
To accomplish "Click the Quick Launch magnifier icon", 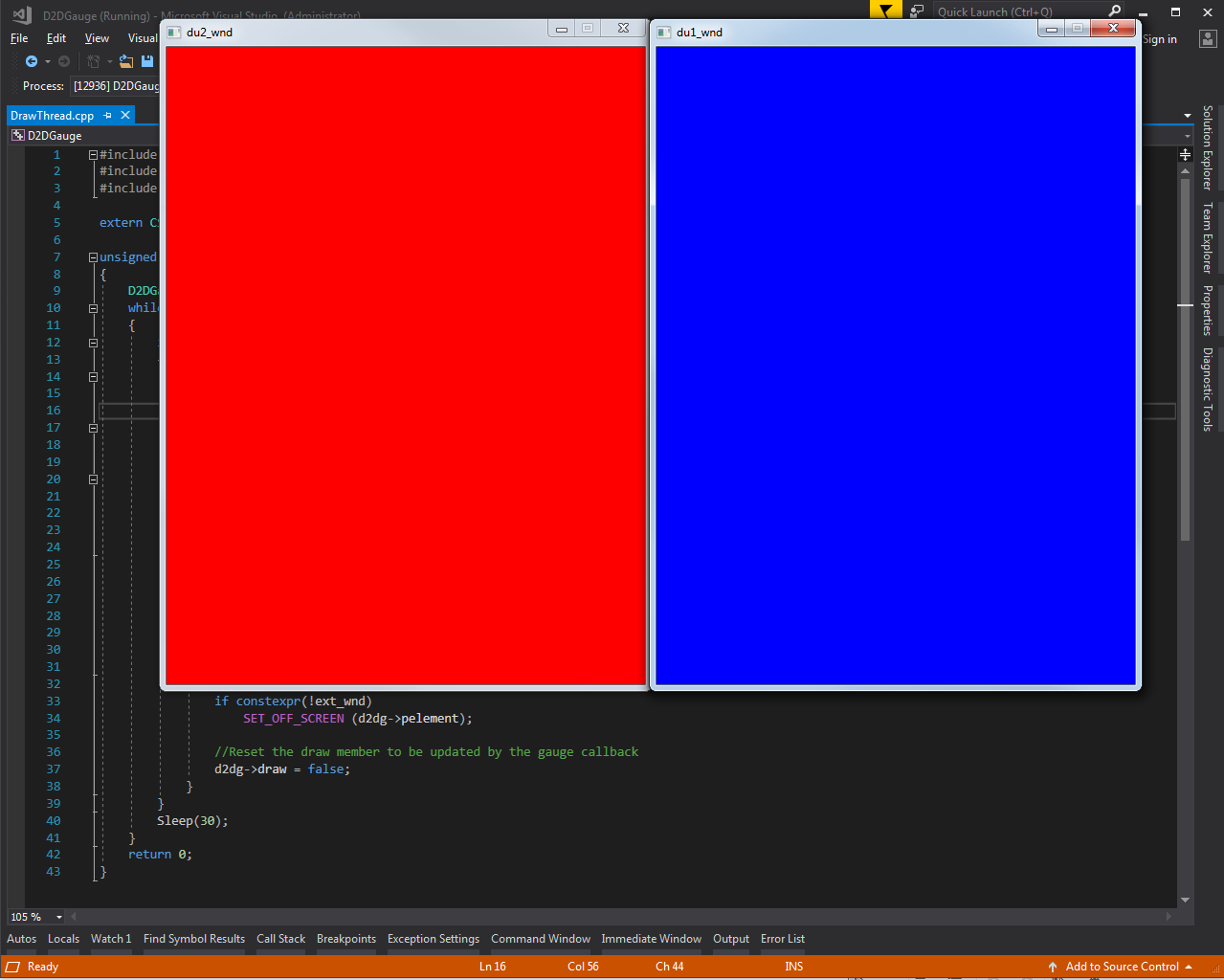I will click(1114, 11).
